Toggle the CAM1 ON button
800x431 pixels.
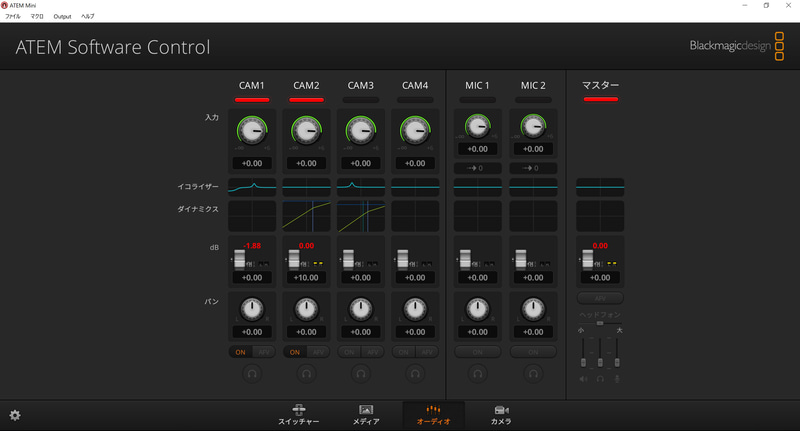pos(240,352)
